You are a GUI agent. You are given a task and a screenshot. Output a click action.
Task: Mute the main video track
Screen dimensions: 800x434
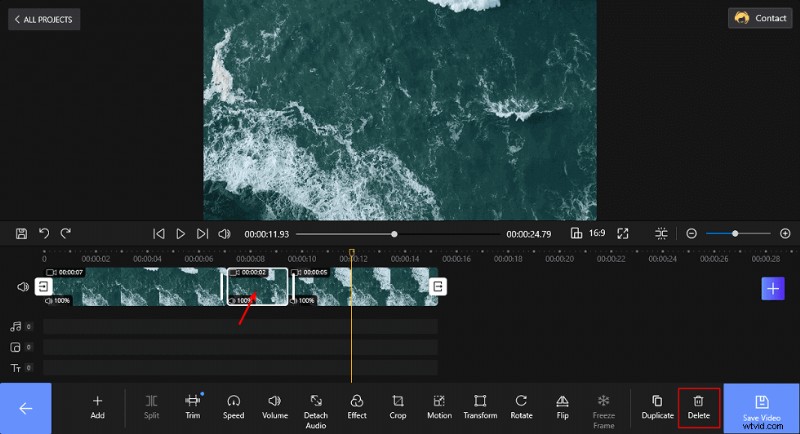pos(23,287)
